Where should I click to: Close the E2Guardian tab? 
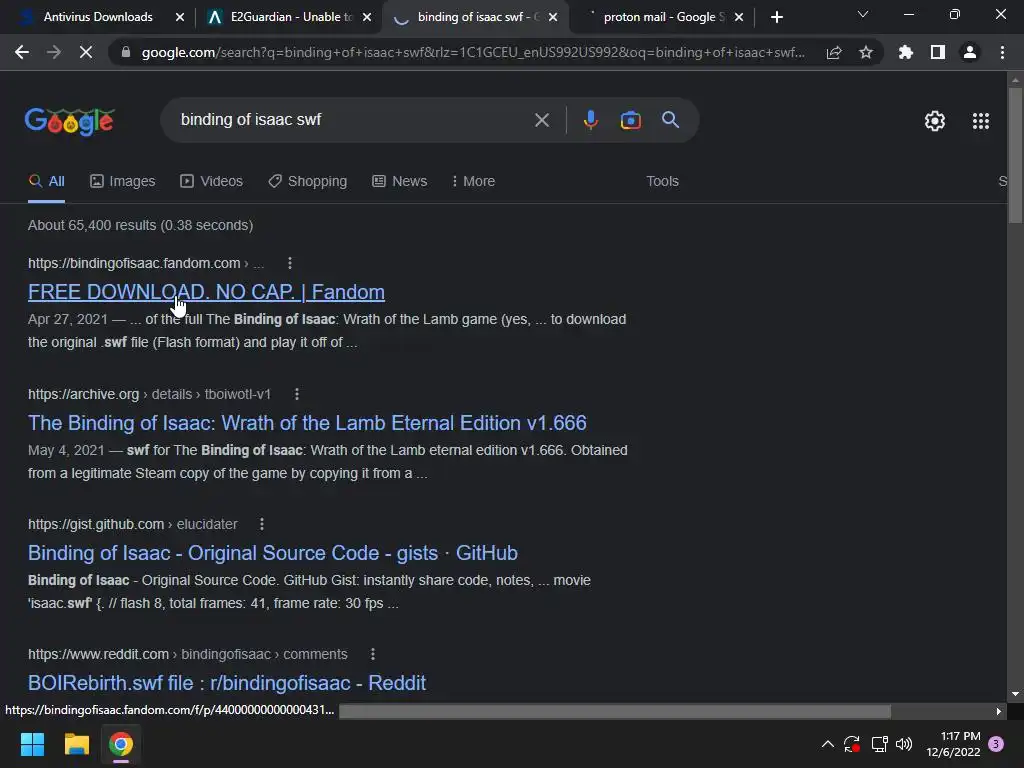click(367, 17)
